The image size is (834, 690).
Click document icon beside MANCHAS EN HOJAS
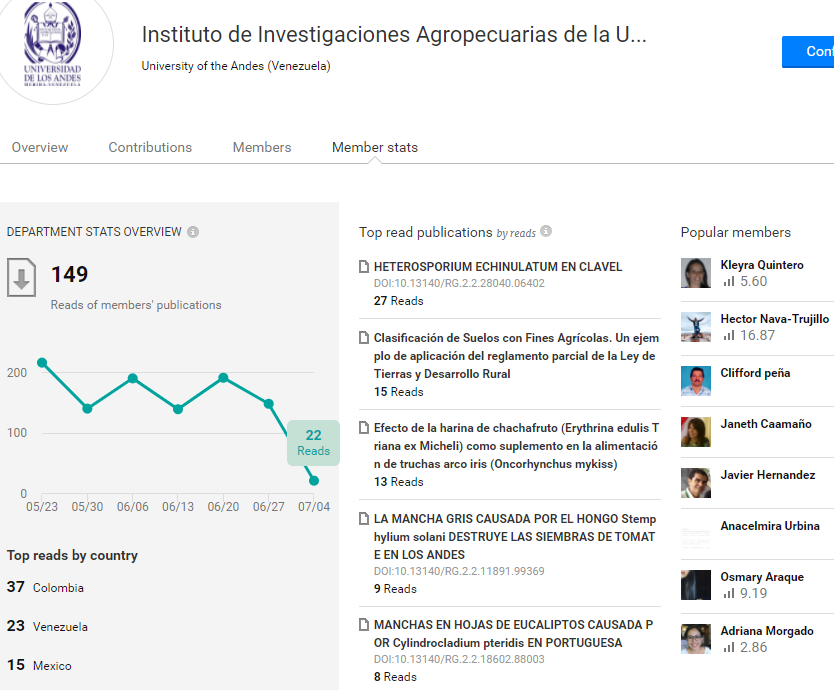[364, 625]
